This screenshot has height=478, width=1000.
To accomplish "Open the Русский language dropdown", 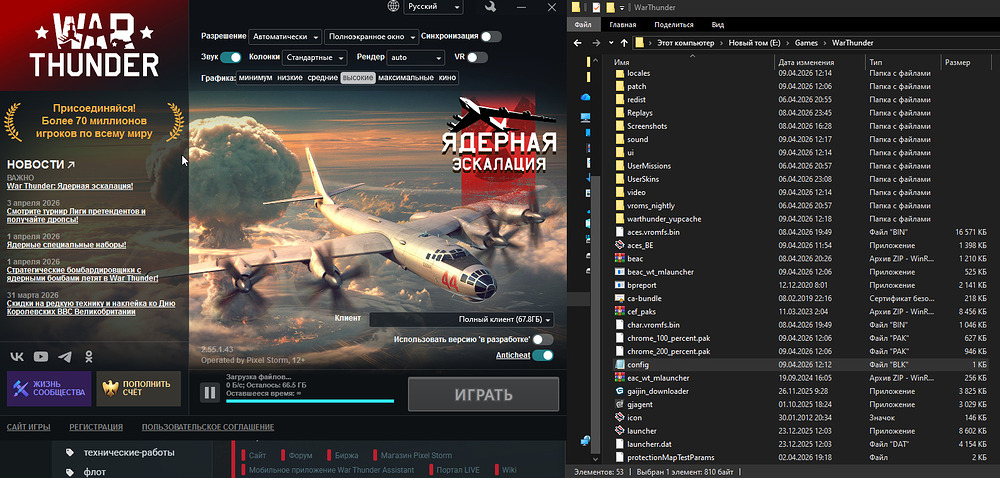I will coord(433,8).
